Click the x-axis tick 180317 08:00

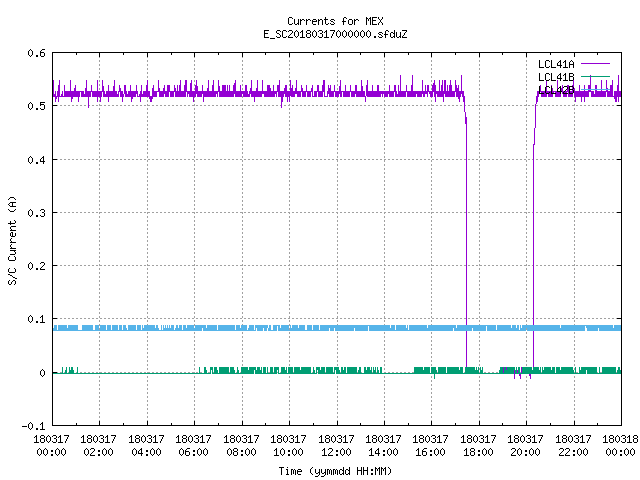[241, 445]
